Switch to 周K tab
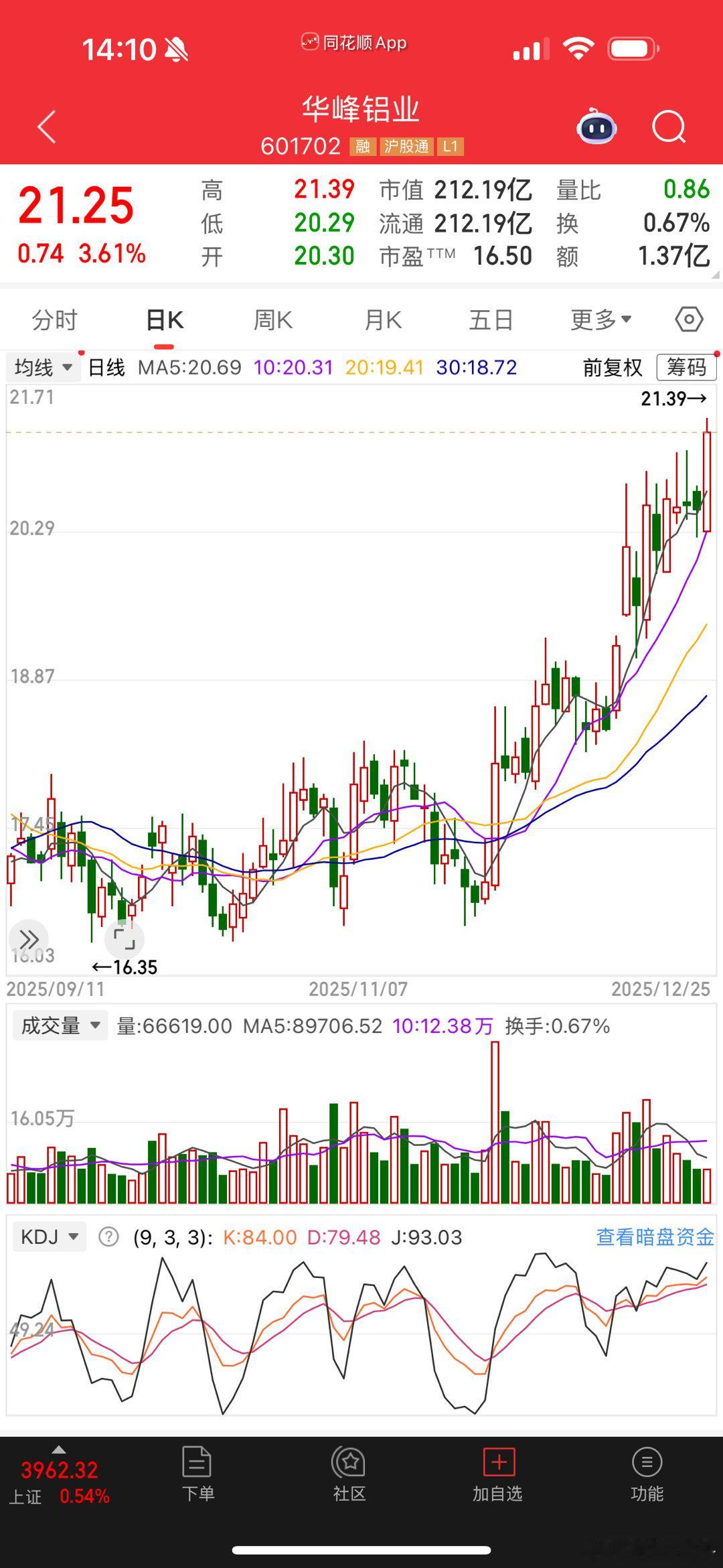This screenshot has width=723, height=1568. (273, 320)
